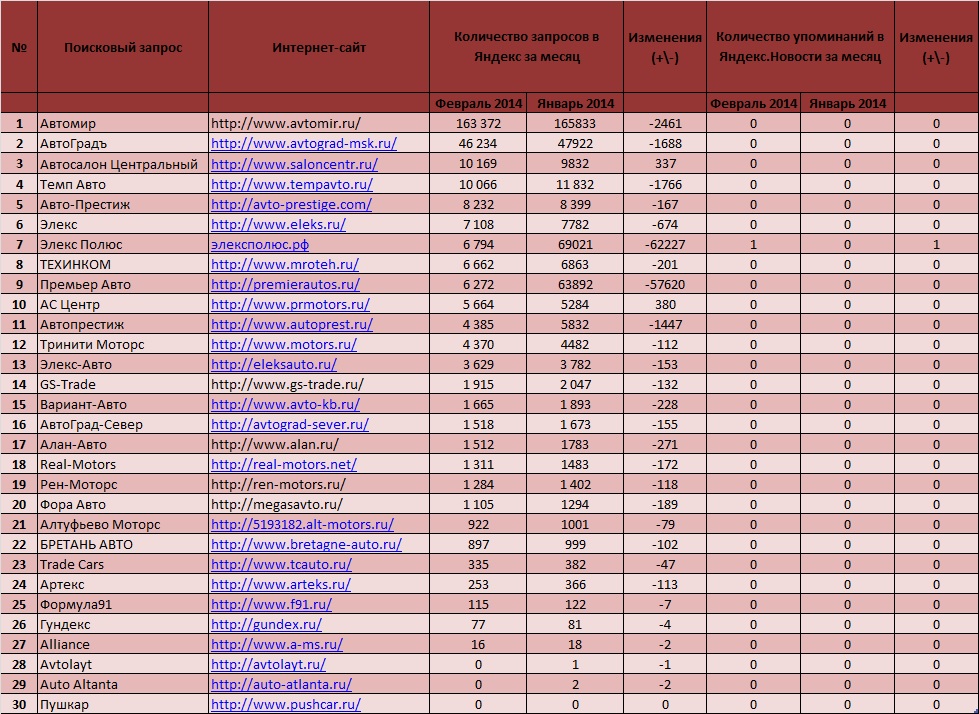Screen dimensions: 979x714
Task: Click the change value -2461
Action: coord(665,124)
